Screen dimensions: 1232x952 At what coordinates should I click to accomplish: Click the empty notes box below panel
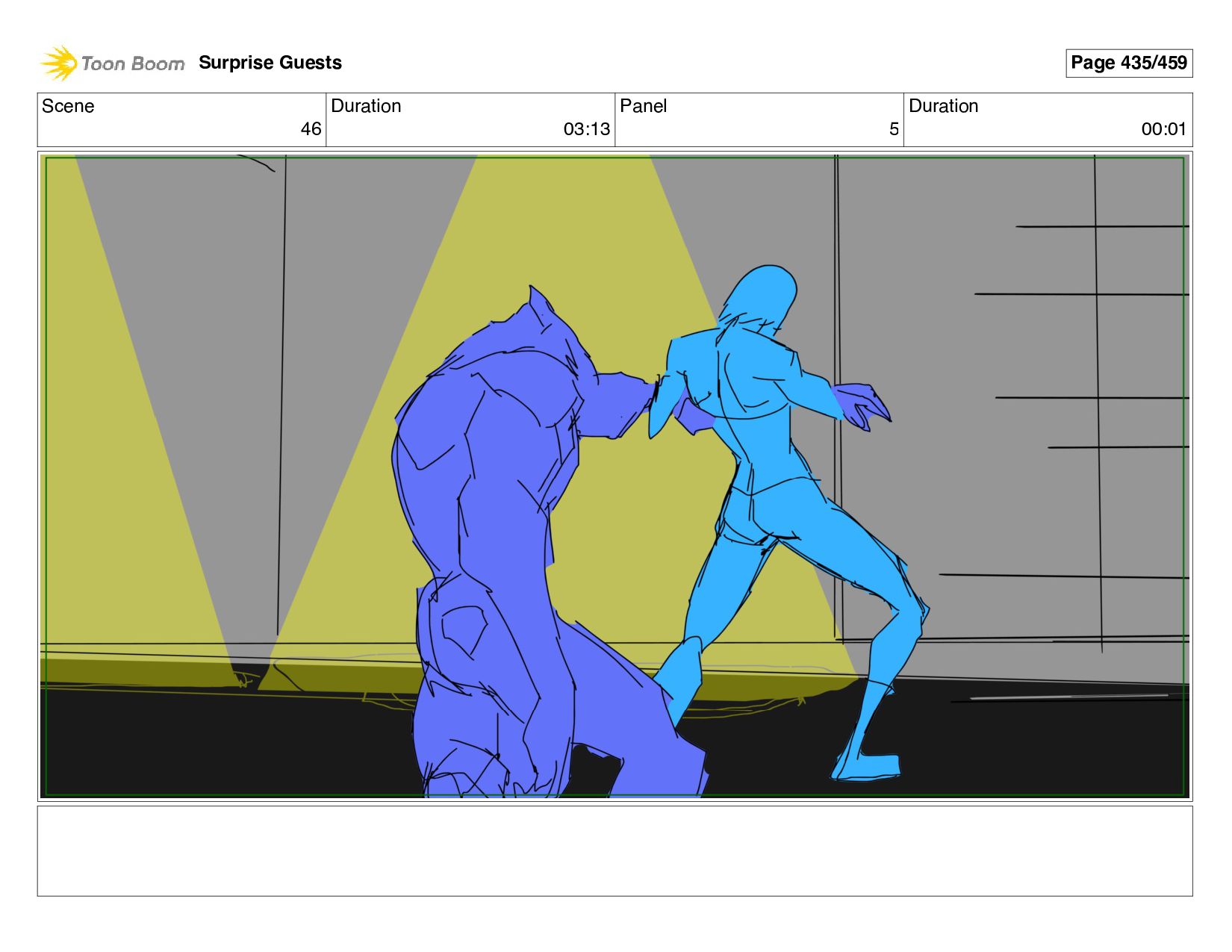pos(615,850)
